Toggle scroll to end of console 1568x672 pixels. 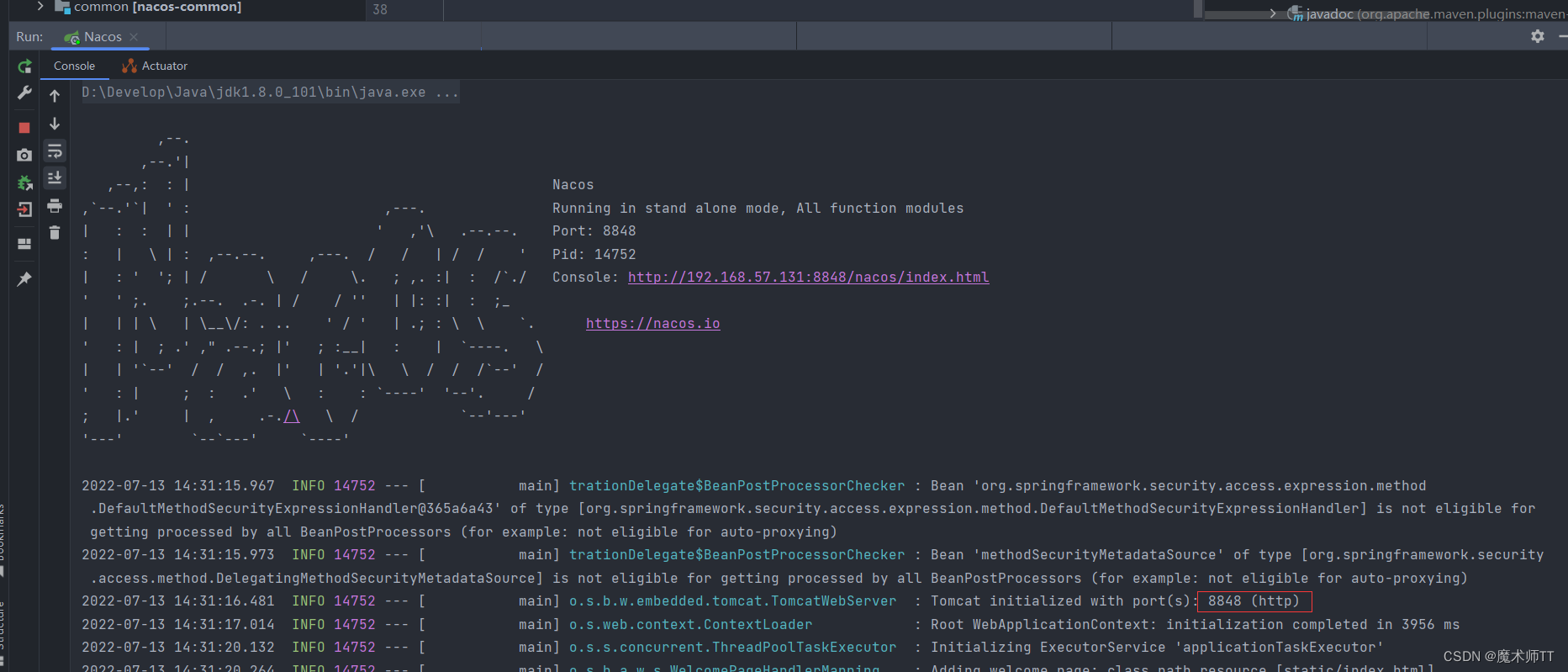[55, 178]
